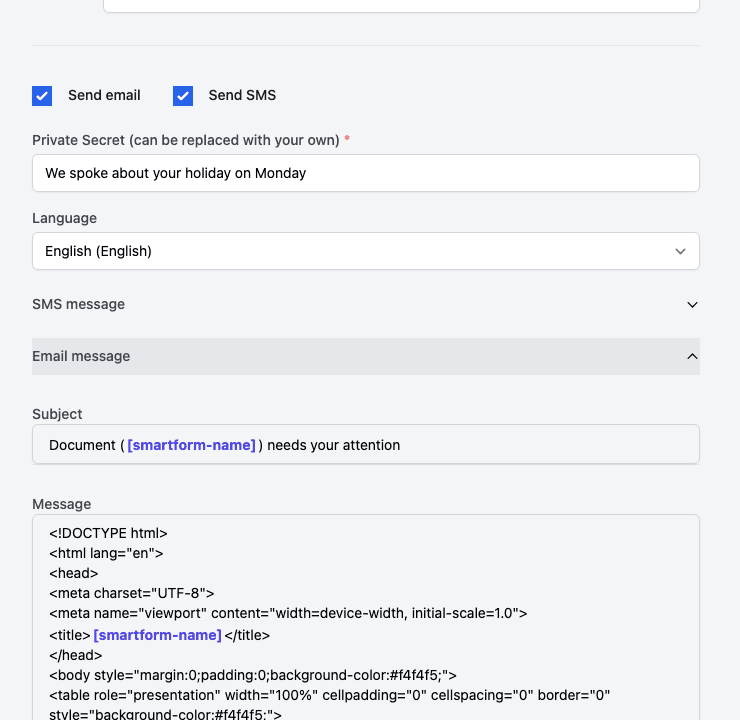Uncheck the Send SMS checkbox
This screenshot has height=720, width=740.
[x=183, y=96]
